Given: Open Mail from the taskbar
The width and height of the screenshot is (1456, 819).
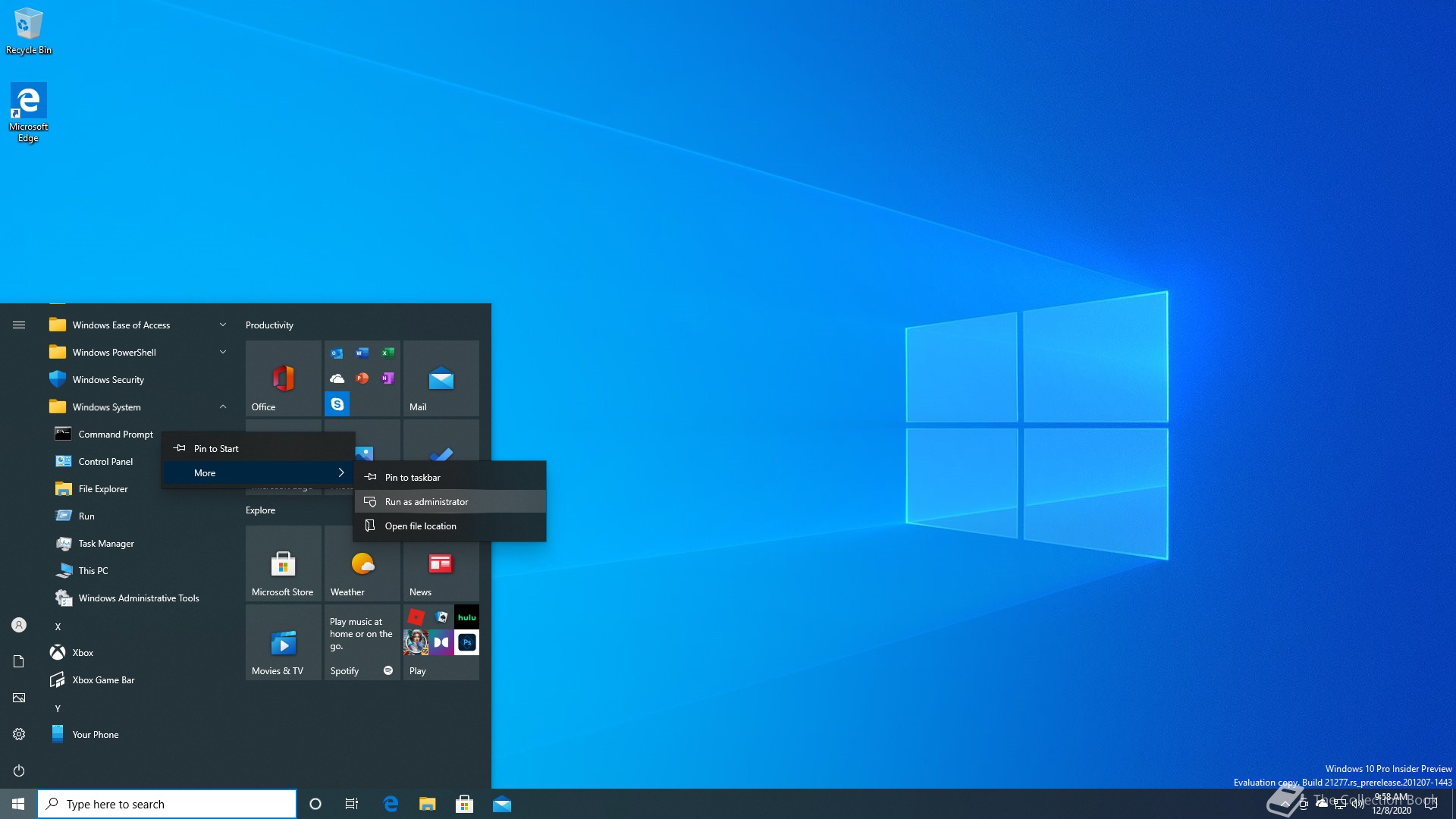Looking at the screenshot, I should tap(502, 804).
